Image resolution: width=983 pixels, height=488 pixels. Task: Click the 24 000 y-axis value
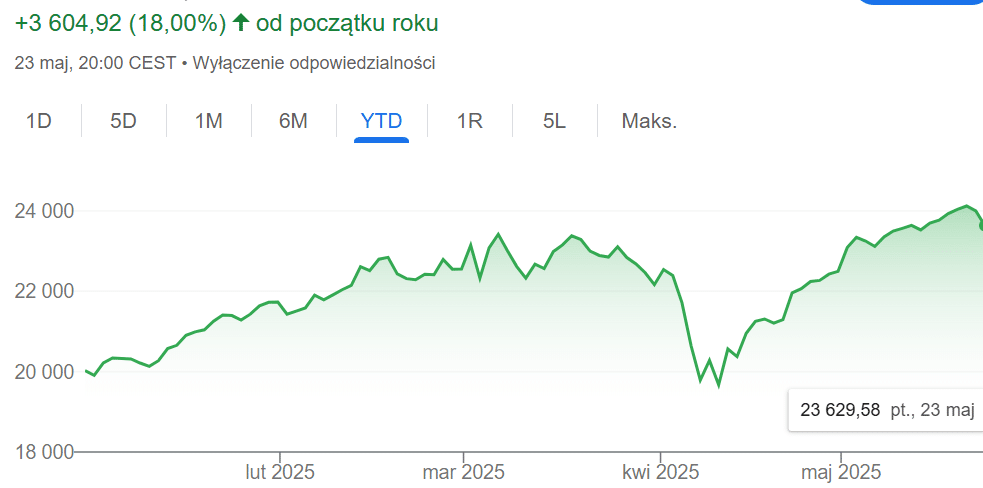click(44, 211)
